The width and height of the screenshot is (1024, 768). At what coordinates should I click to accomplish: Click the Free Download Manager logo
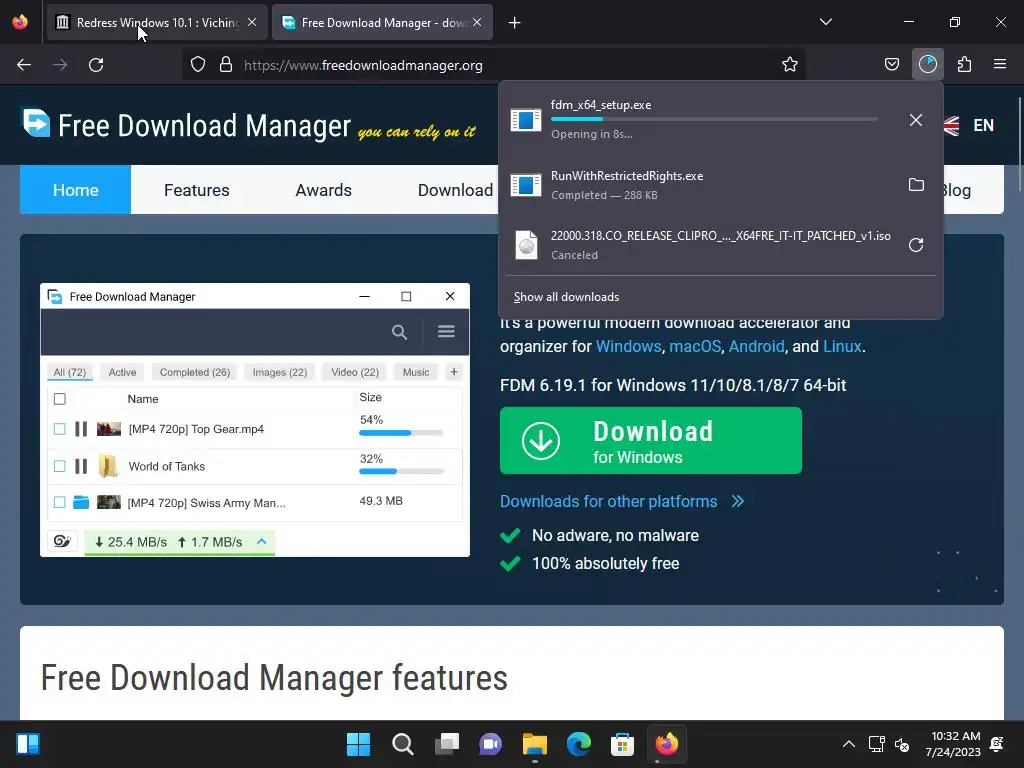pos(187,125)
